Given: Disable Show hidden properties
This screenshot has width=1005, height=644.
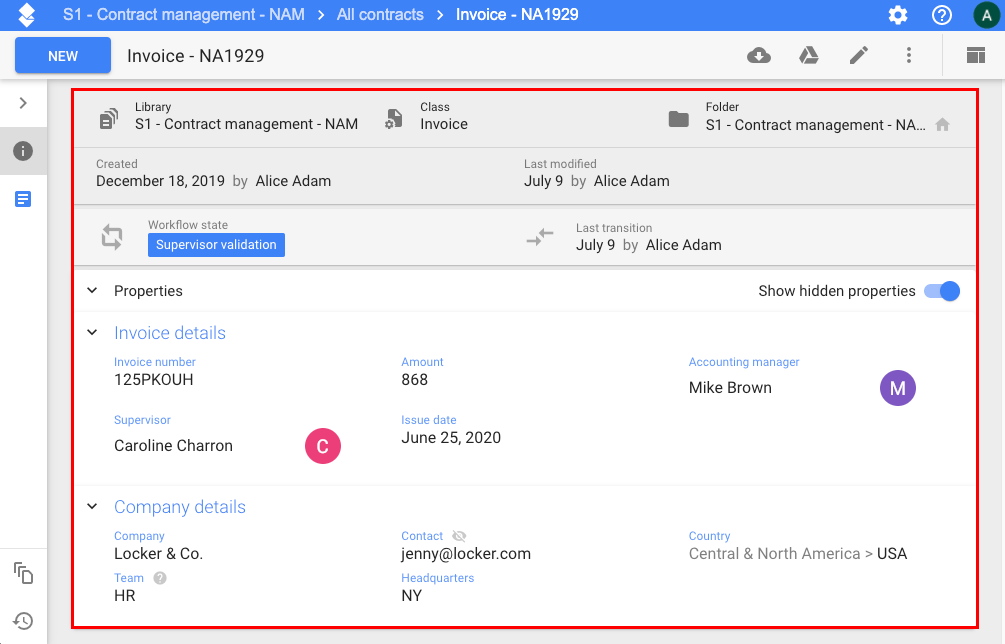Looking at the screenshot, I should pyautogui.click(x=941, y=291).
